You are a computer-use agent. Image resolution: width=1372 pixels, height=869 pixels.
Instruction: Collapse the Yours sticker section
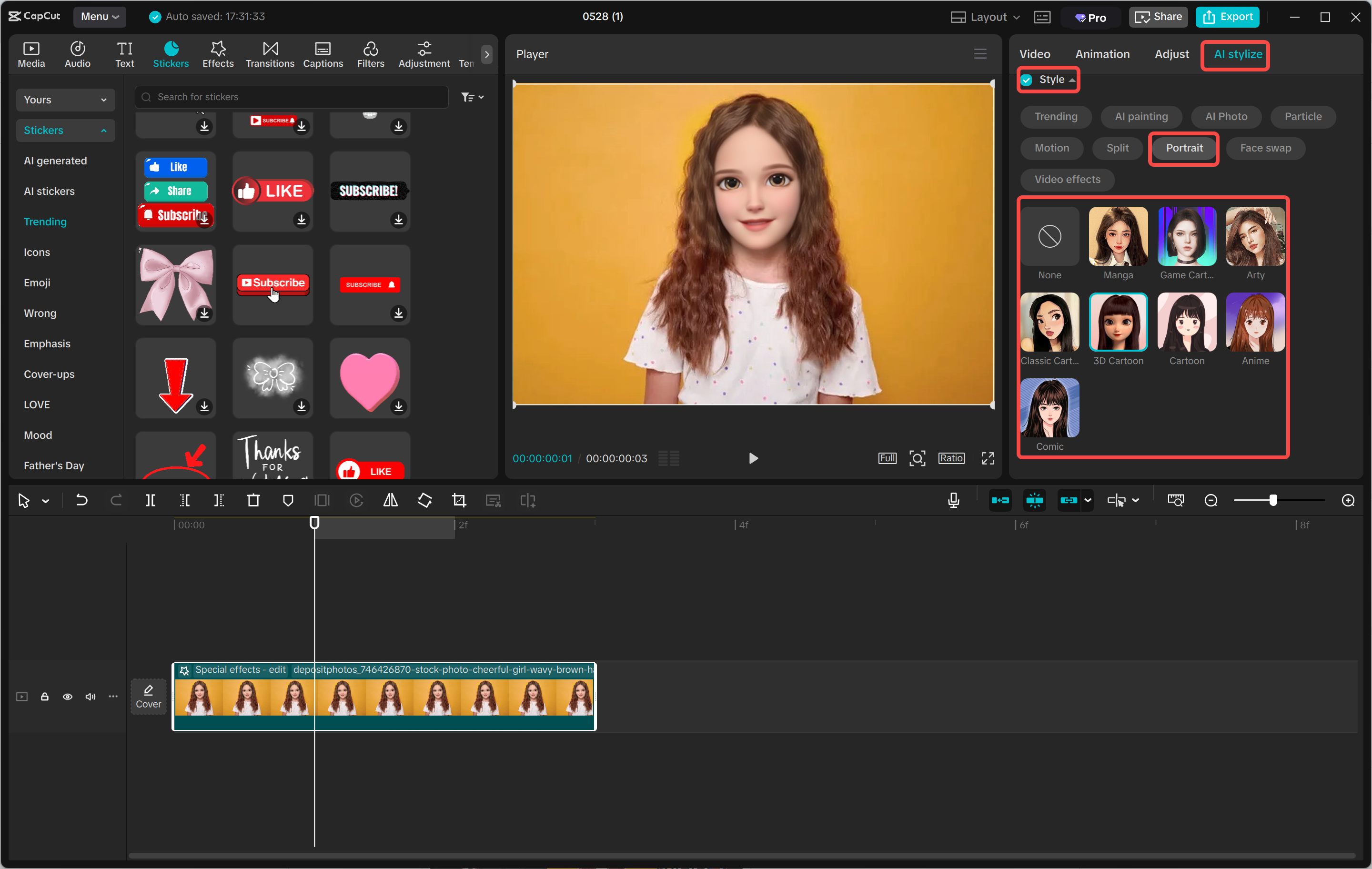(x=65, y=99)
